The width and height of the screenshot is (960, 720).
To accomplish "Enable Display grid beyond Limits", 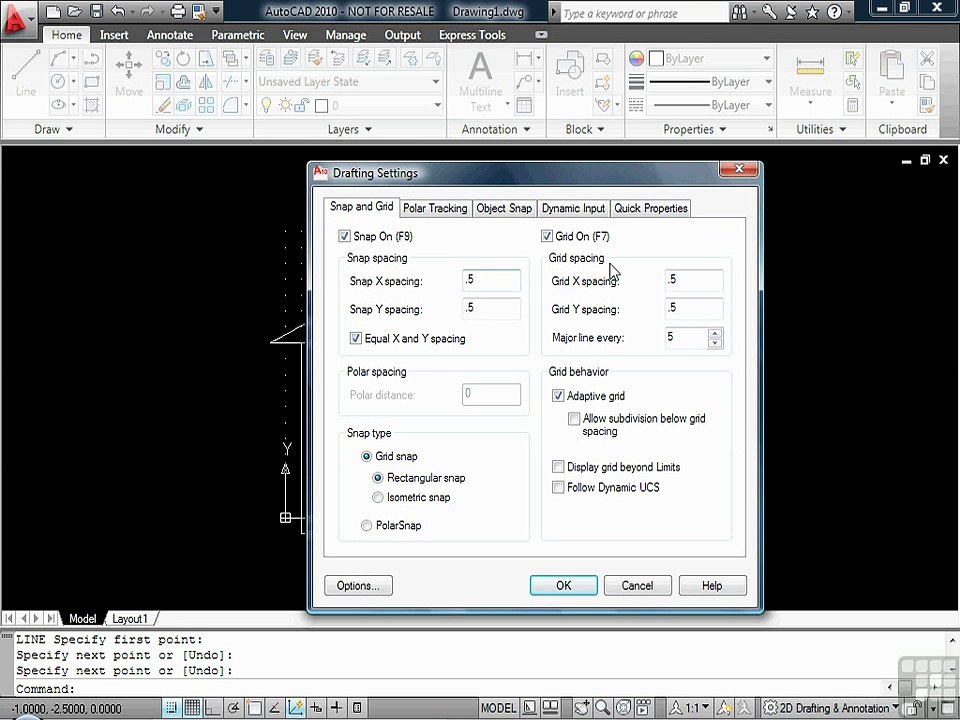I will (x=558, y=467).
